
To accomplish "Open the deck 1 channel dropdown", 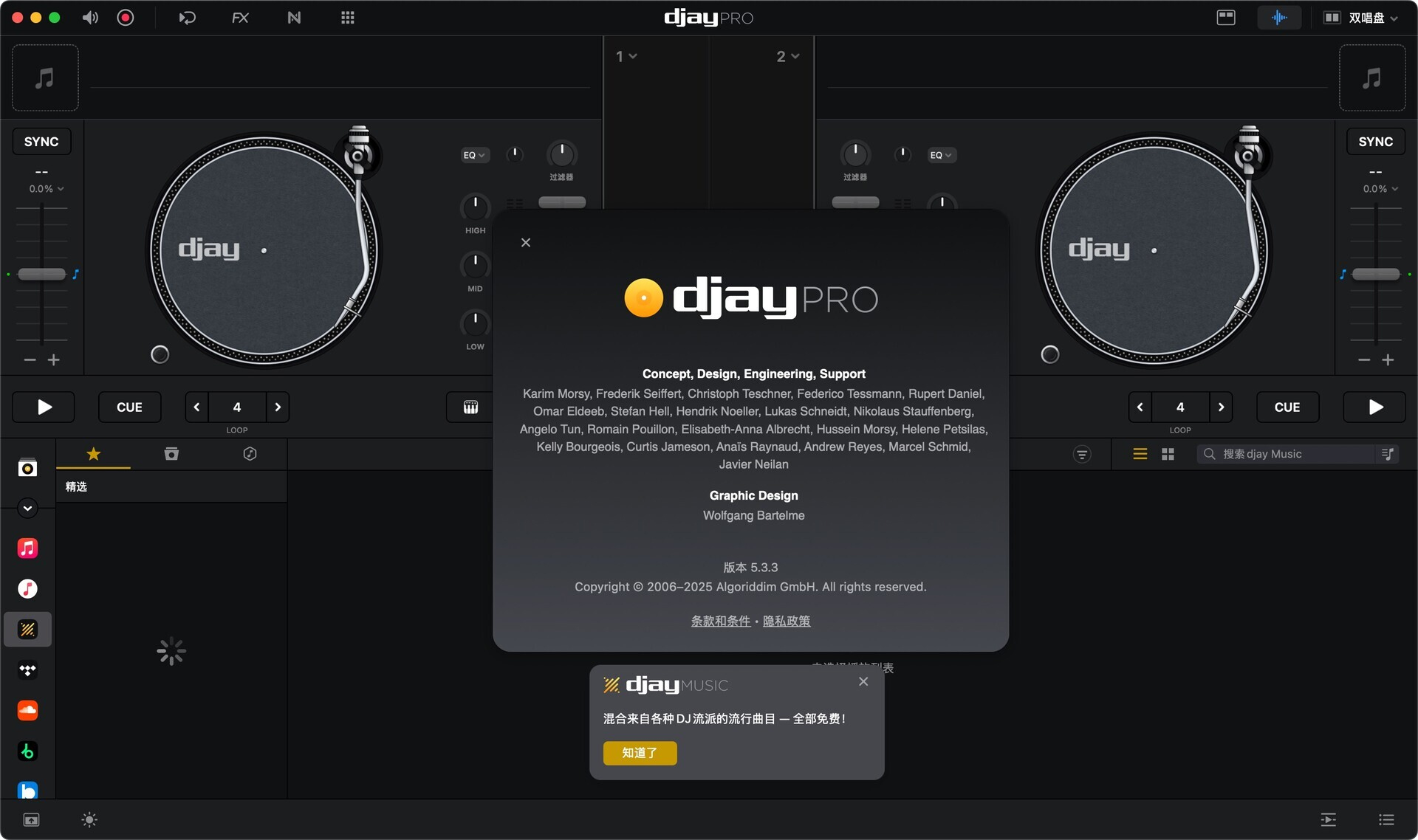I will click(626, 56).
